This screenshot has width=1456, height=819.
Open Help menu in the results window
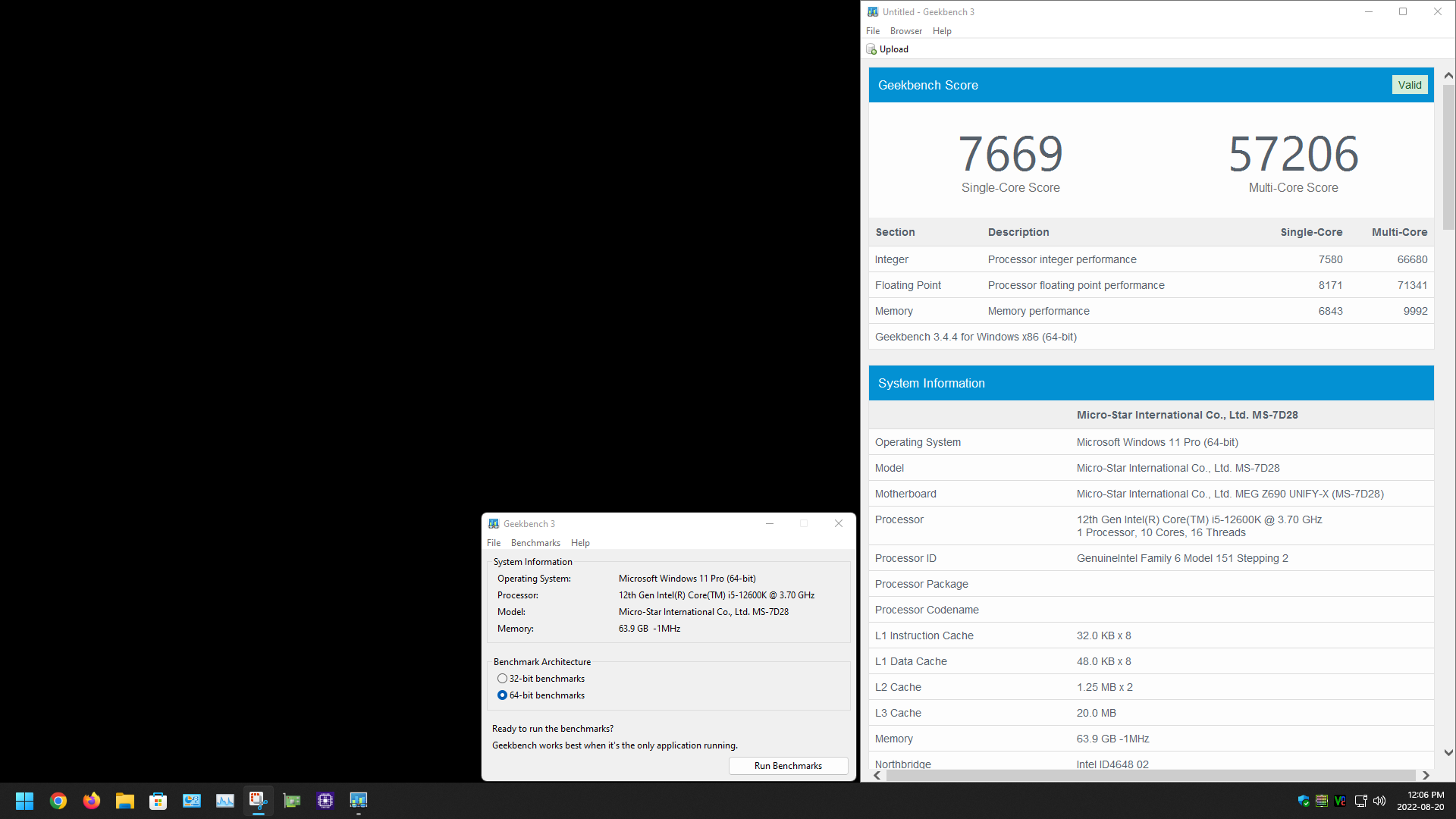(942, 31)
